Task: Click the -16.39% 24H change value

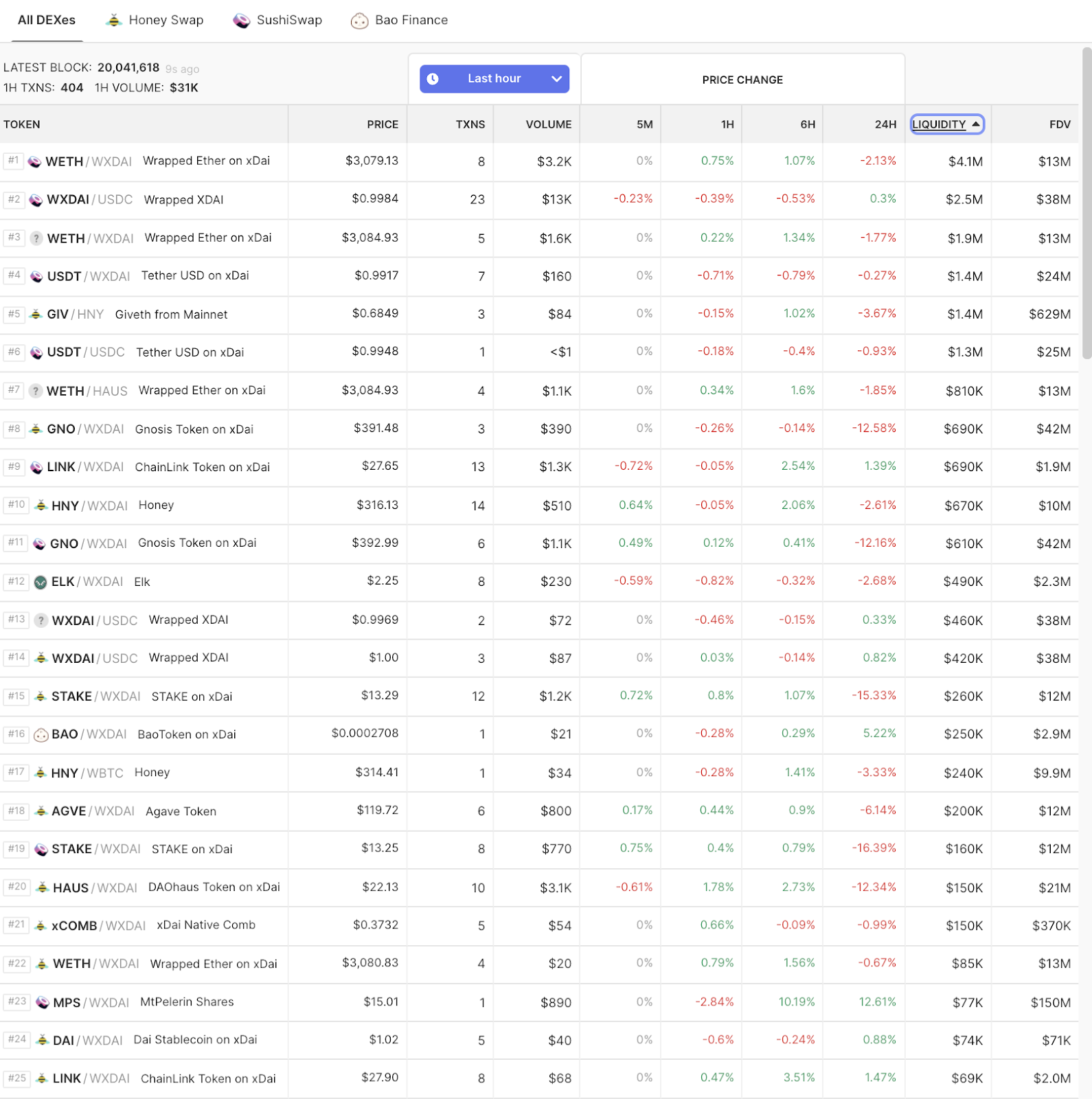Action: click(874, 848)
